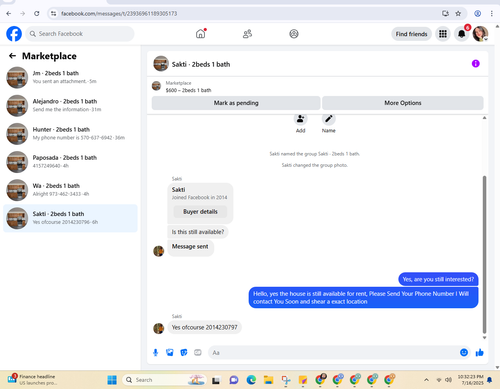Screen dimensions: 500x389
Task: Select the Sakti - 2beds 1 bath conversation
Action: coord(70,218)
